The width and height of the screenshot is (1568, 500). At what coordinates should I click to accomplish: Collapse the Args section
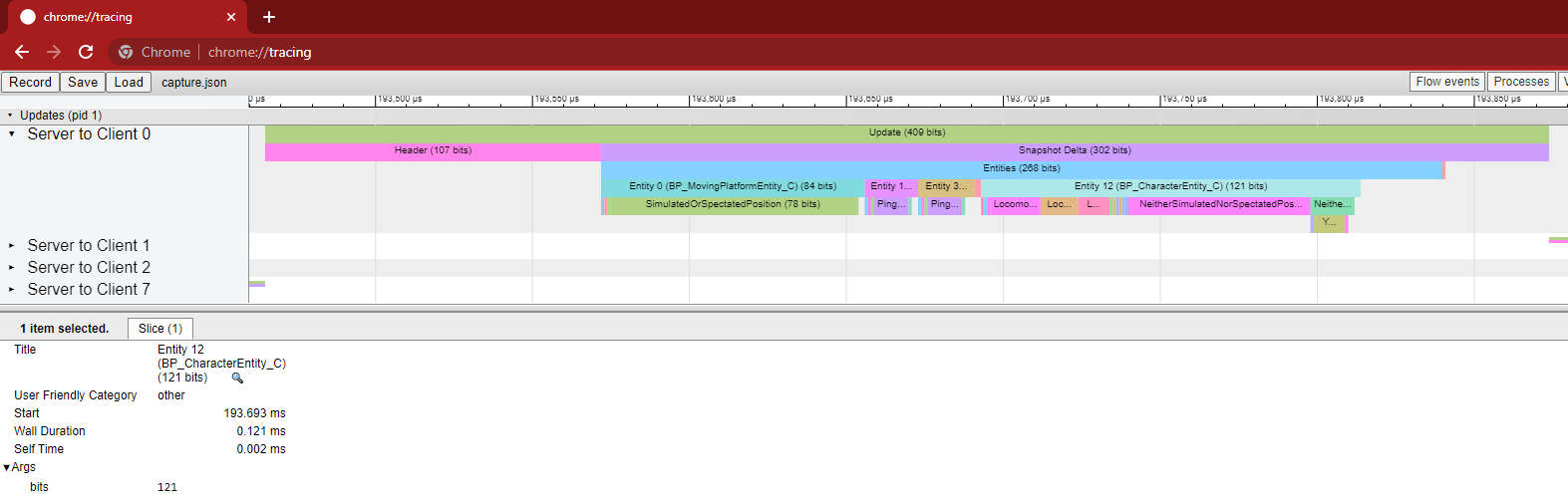[x=8, y=467]
